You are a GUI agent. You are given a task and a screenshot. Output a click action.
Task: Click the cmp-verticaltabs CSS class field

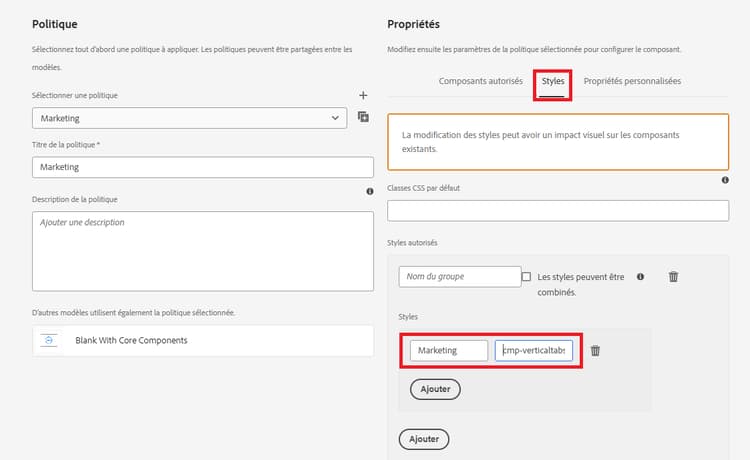(534, 350)
